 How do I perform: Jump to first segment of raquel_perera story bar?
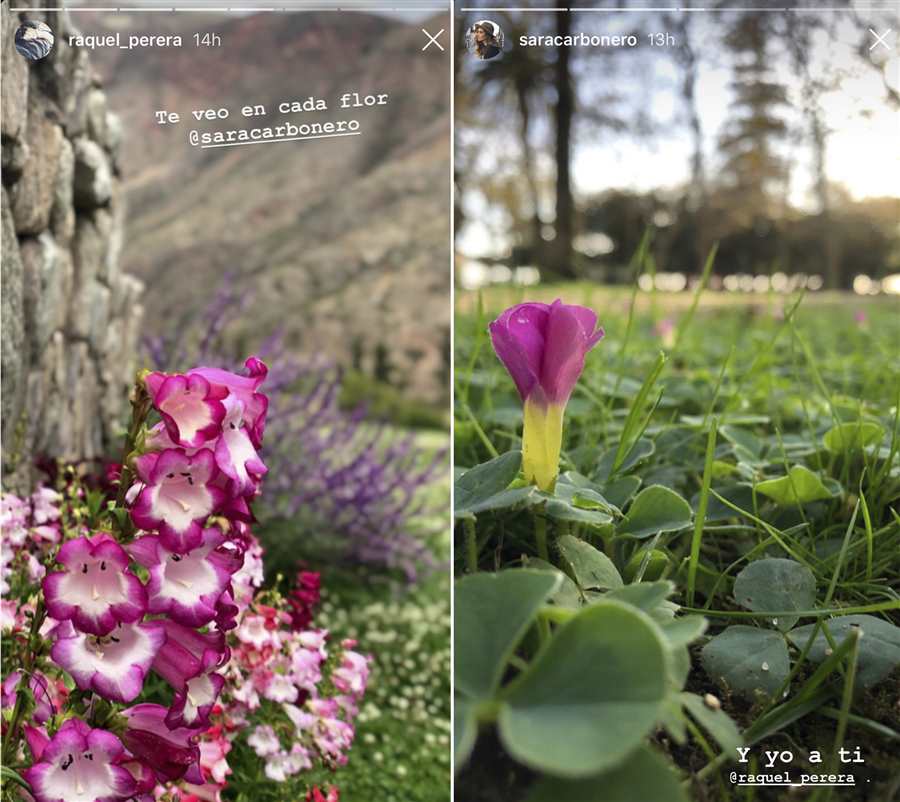tap(36, 9)
